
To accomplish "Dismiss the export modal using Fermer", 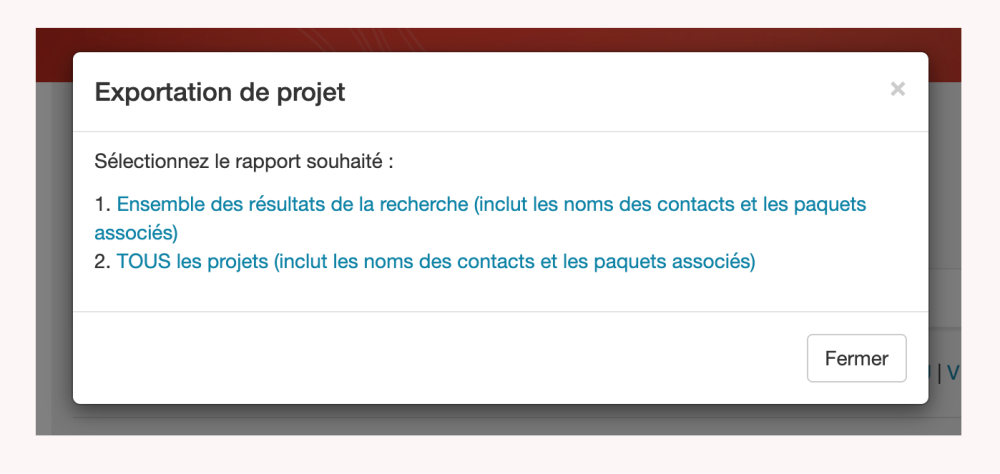I will [x=856, y=358].
